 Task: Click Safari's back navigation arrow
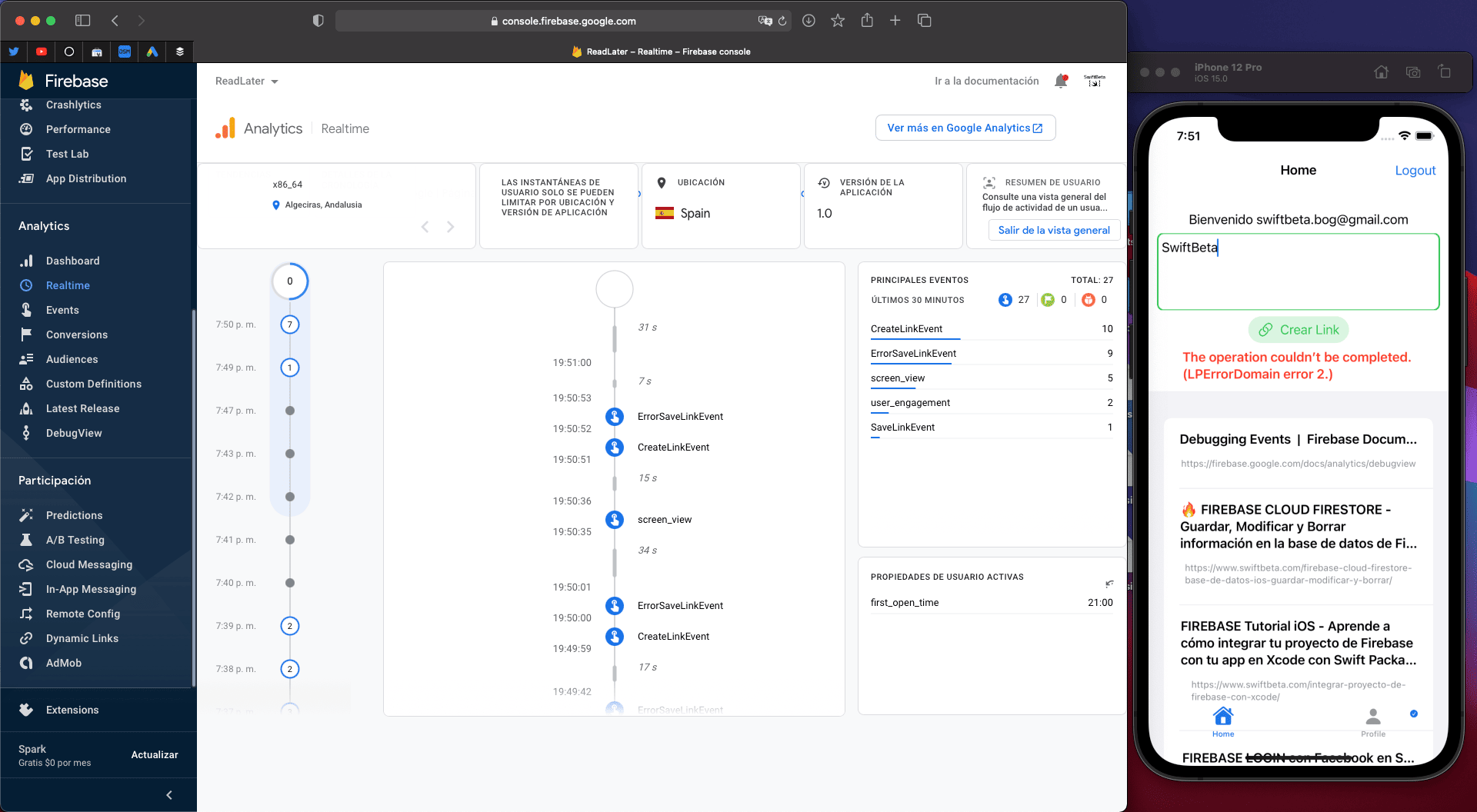[x=115, y=21]
